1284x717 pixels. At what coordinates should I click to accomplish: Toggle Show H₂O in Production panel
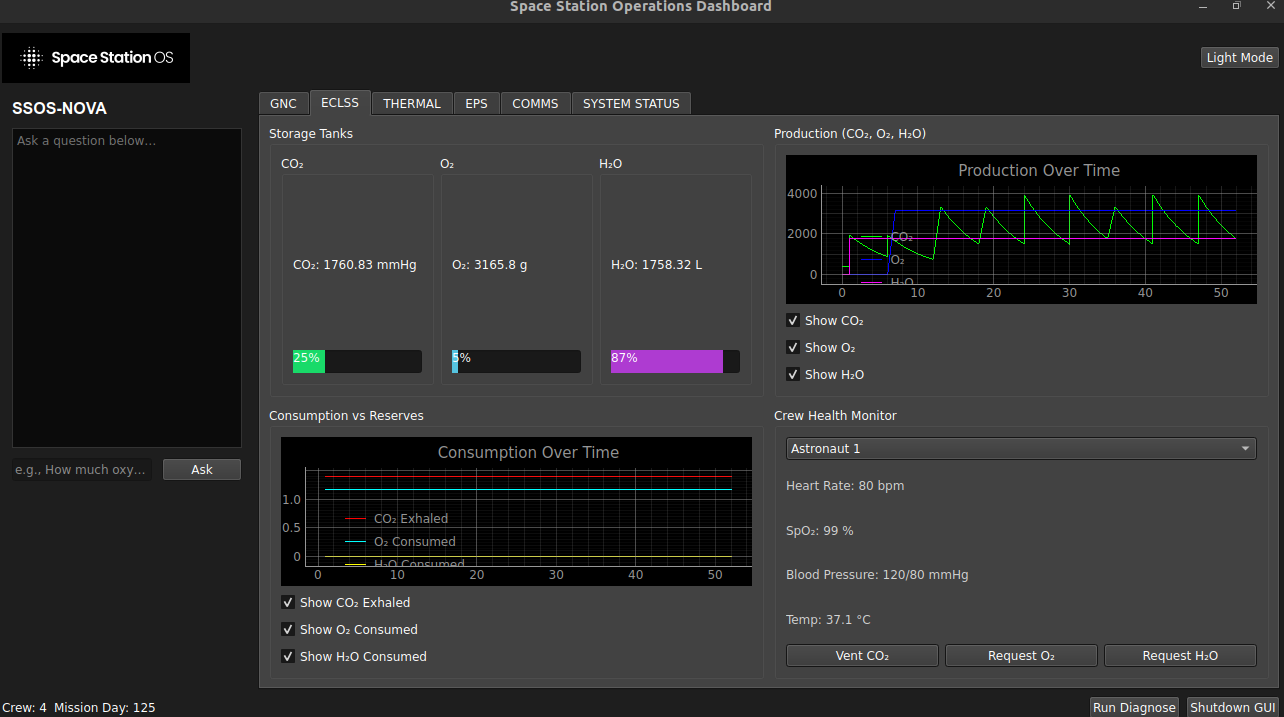[x=793, y=374]
